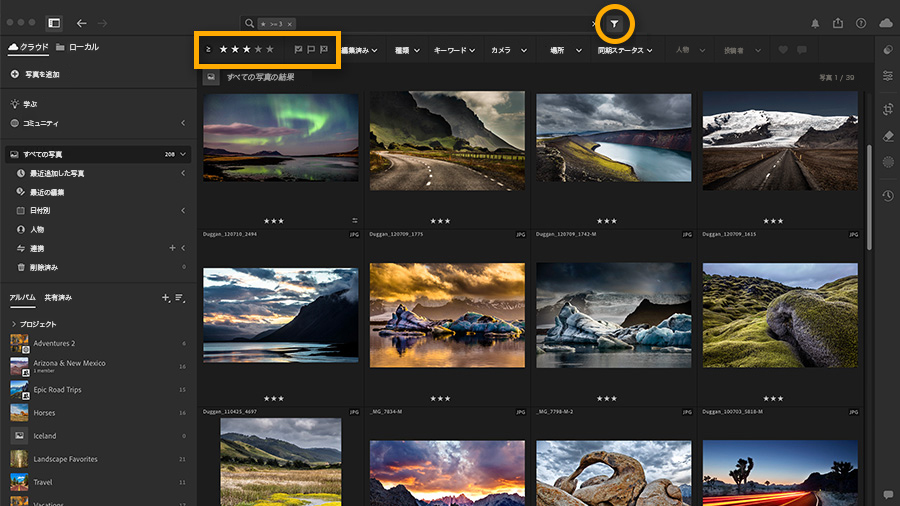Viewport: 900px width, 506px height.
Task: Open コミュニティ section
Action: (x=34, y=123)
